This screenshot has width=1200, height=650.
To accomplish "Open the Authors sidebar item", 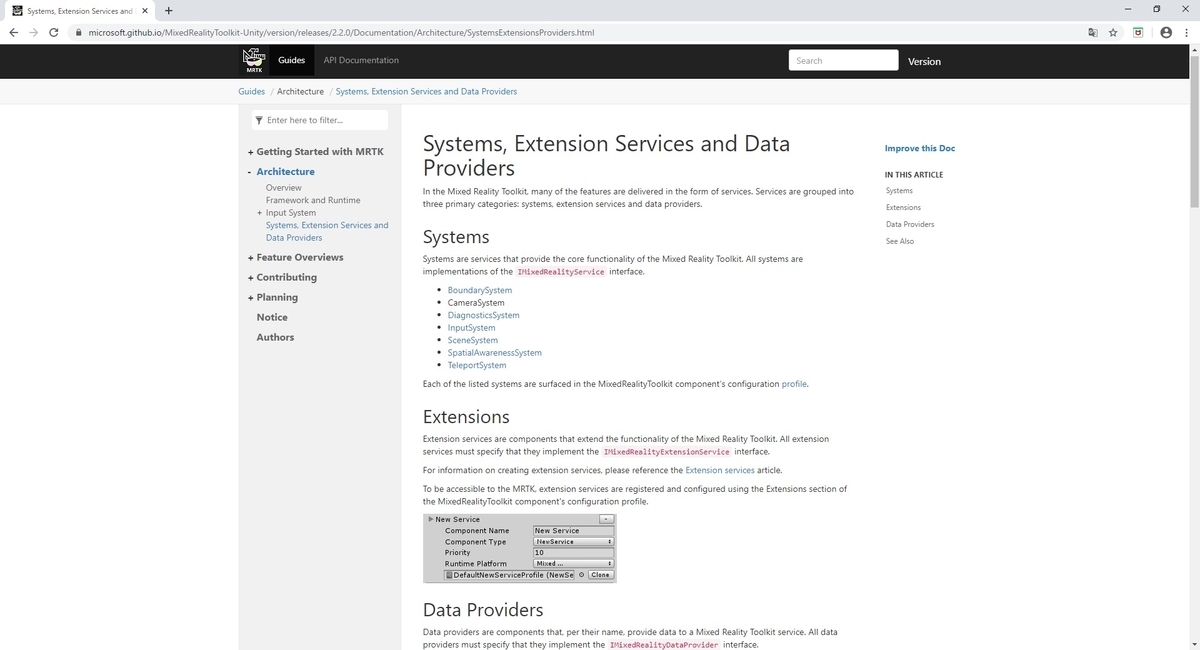I will (275, 337).
